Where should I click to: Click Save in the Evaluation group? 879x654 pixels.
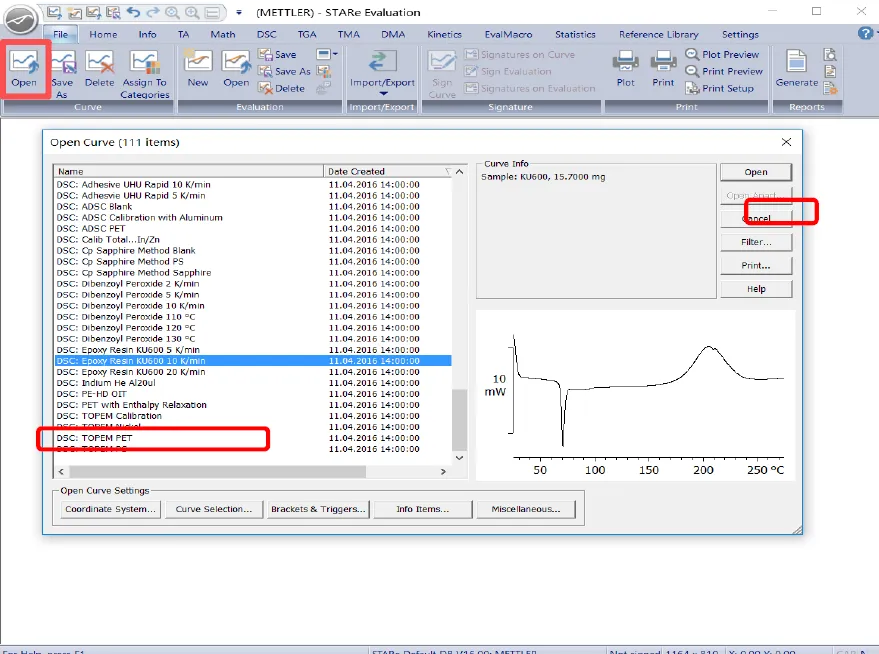click(x=277, y=54)
